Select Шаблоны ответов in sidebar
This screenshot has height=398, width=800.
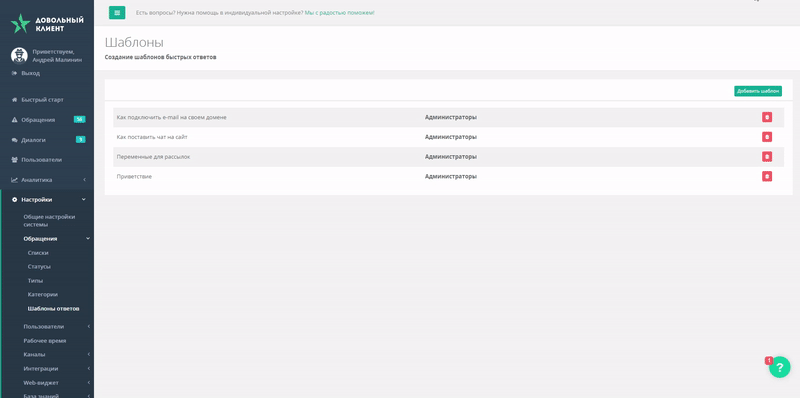53,309
